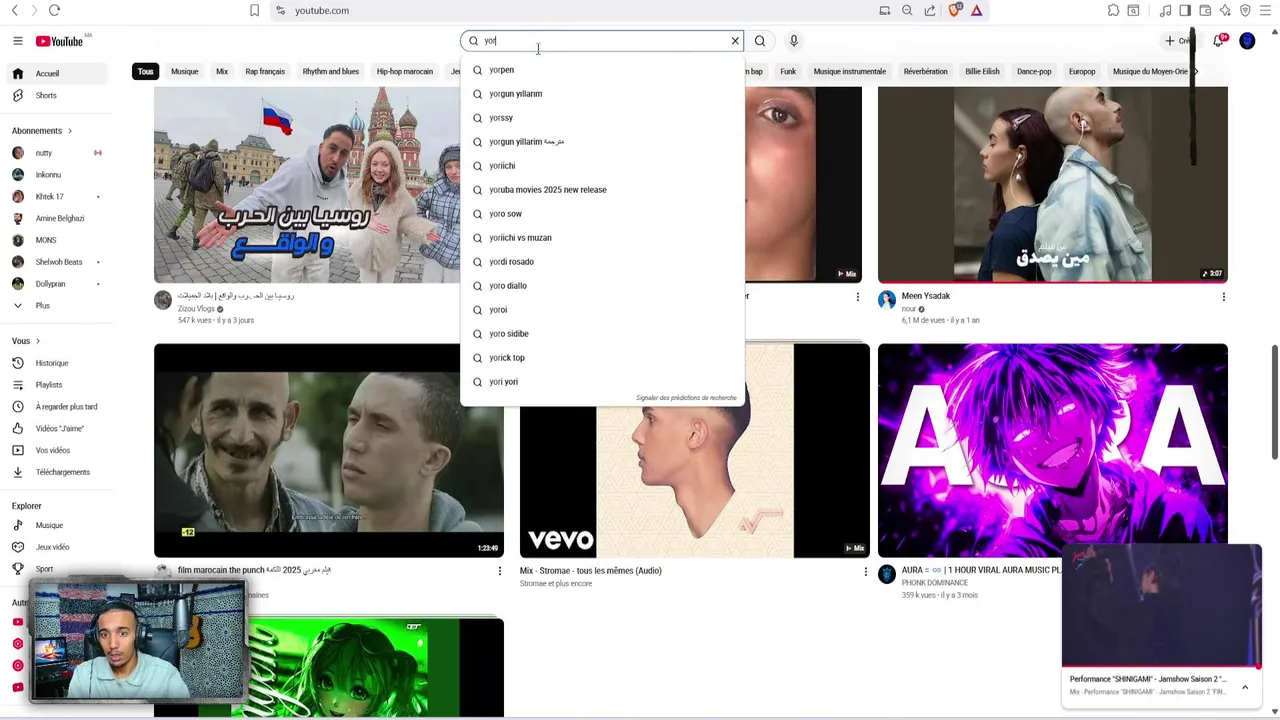1280x720 pixels.
Task: Go to Accueil in the sidebar
Action: (56, 74)
